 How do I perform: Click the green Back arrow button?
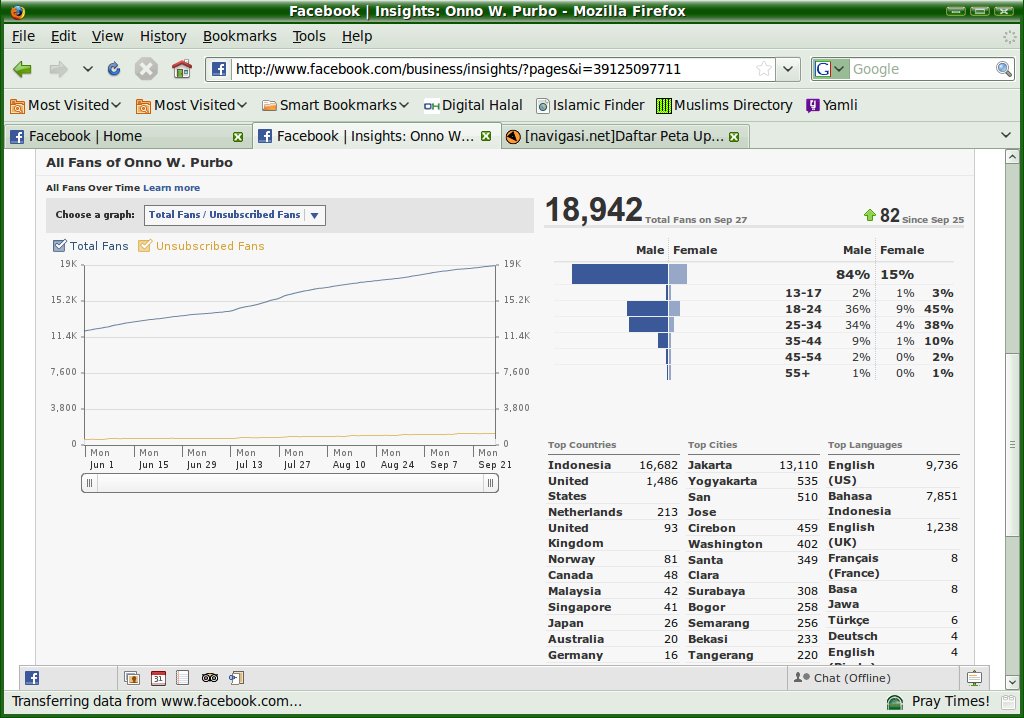22,69
